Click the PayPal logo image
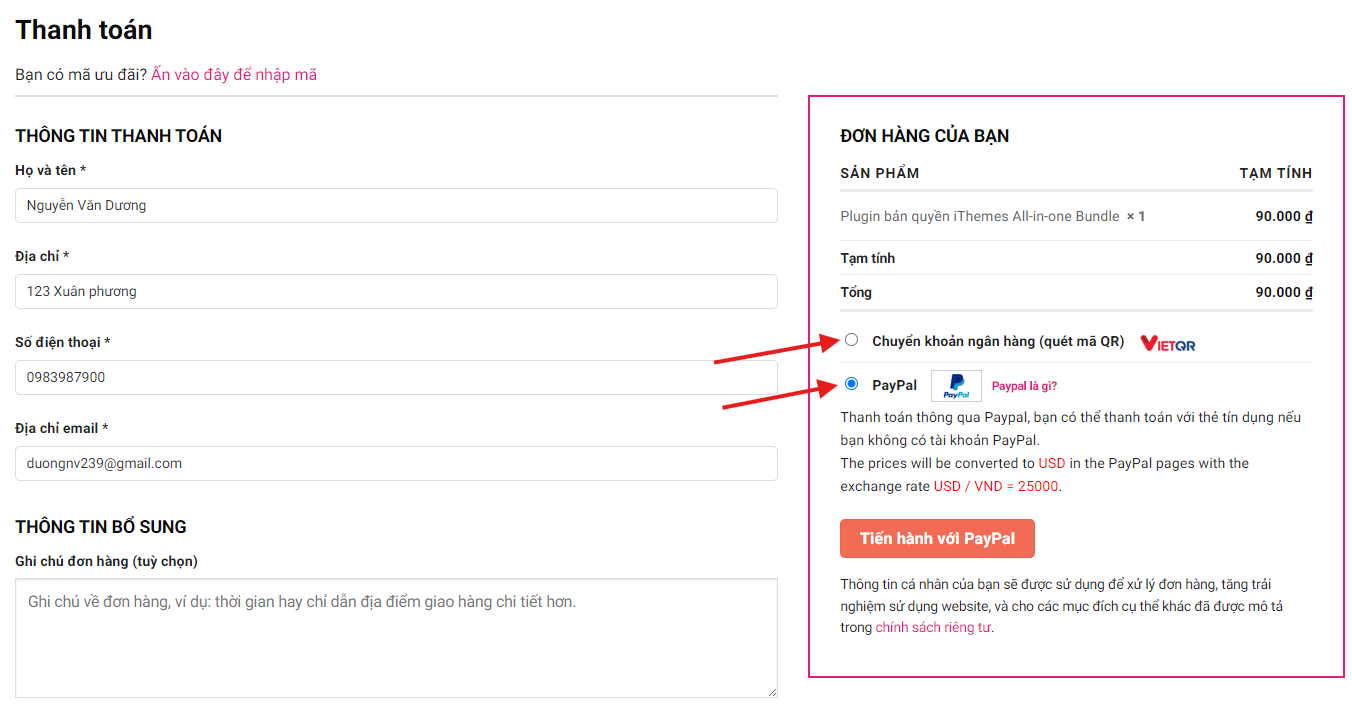The width and height of the screenshot is (1352, 706). (956, 386)
